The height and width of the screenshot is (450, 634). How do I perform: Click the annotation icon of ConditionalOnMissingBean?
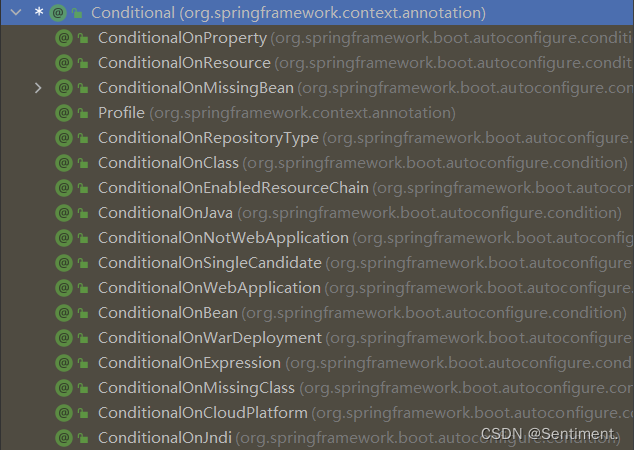coord(64,88)
